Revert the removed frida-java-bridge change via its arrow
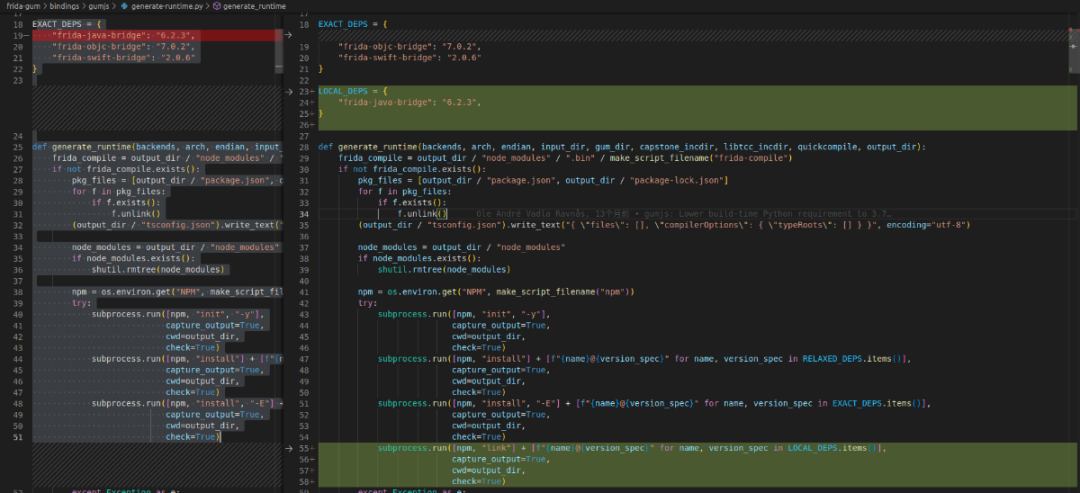Image resolution: width=1080 pixels, height=493 pixels. click(288, 35)
